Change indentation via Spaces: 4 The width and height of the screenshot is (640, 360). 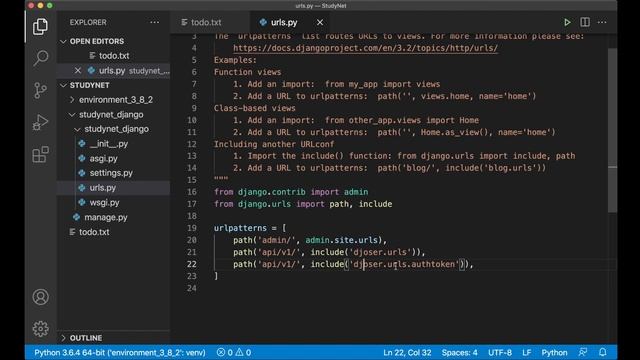(x=459, y=352)
